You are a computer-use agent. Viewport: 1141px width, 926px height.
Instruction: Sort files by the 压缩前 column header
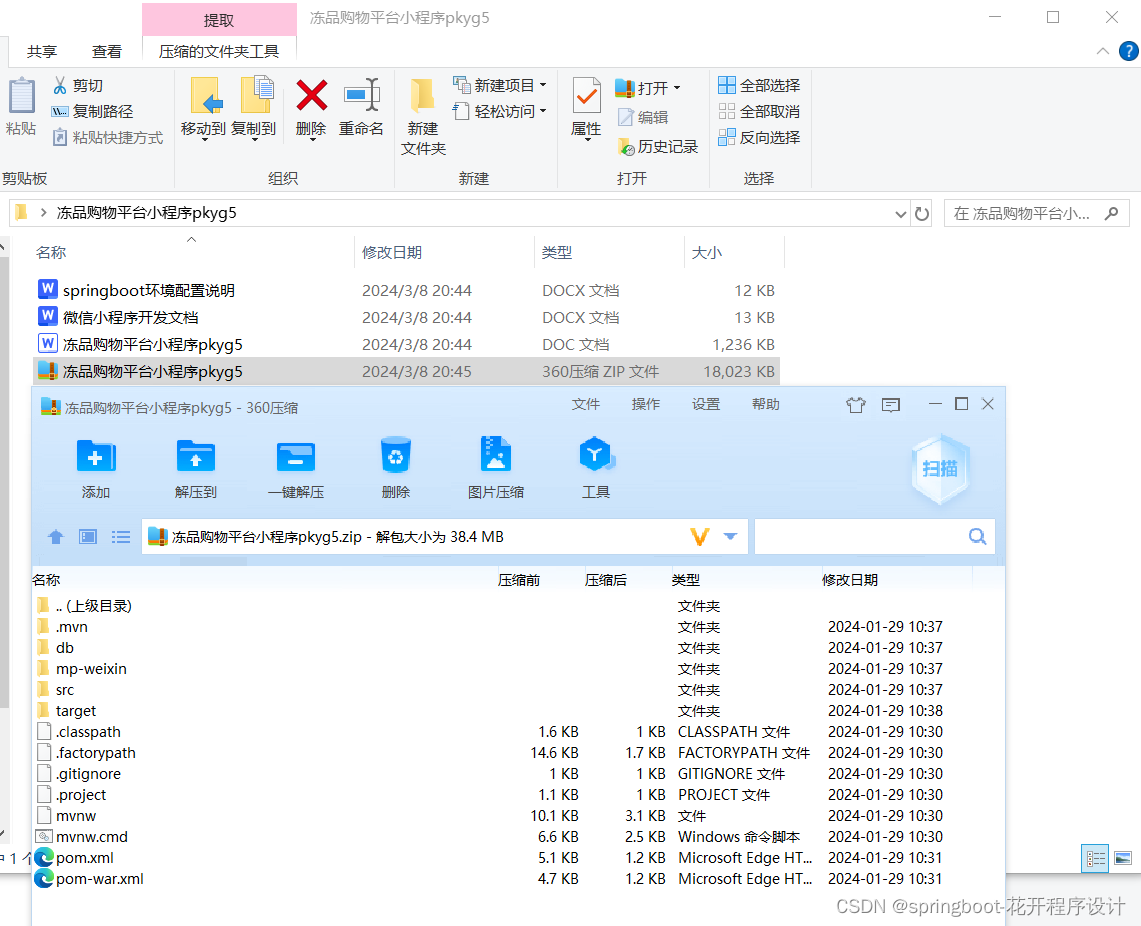(x=519, y=579)
